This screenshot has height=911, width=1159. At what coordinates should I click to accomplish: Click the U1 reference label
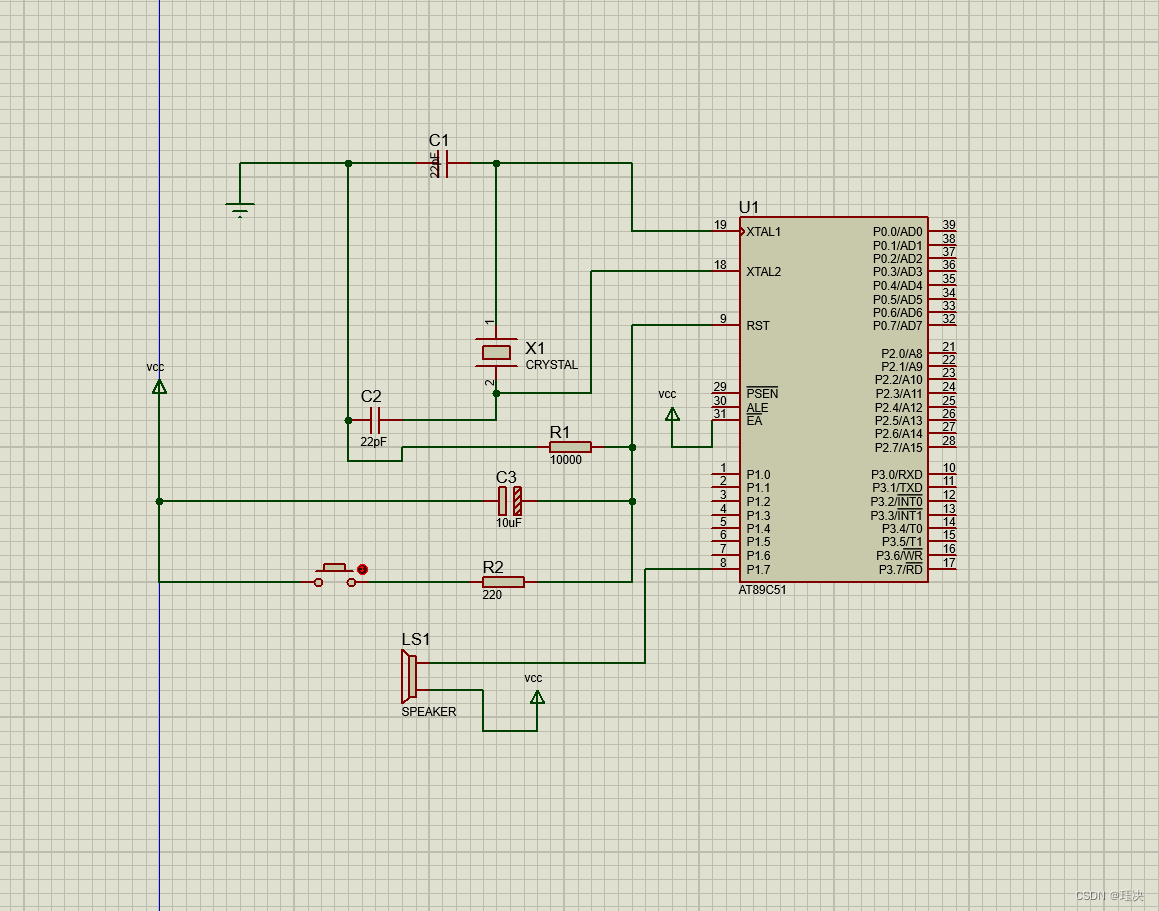749,206
